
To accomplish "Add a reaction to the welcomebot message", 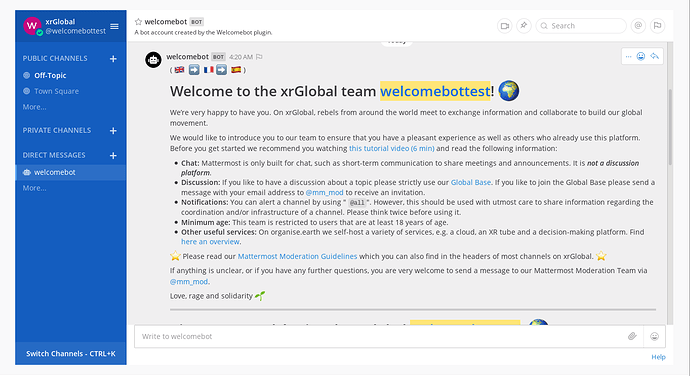I will click(641, 56).
